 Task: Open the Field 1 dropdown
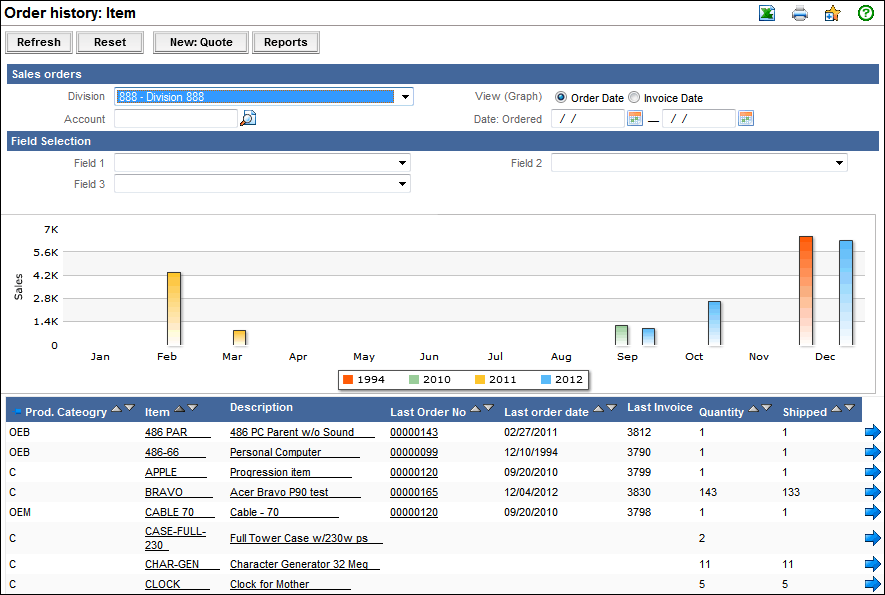tap(402, 163)
